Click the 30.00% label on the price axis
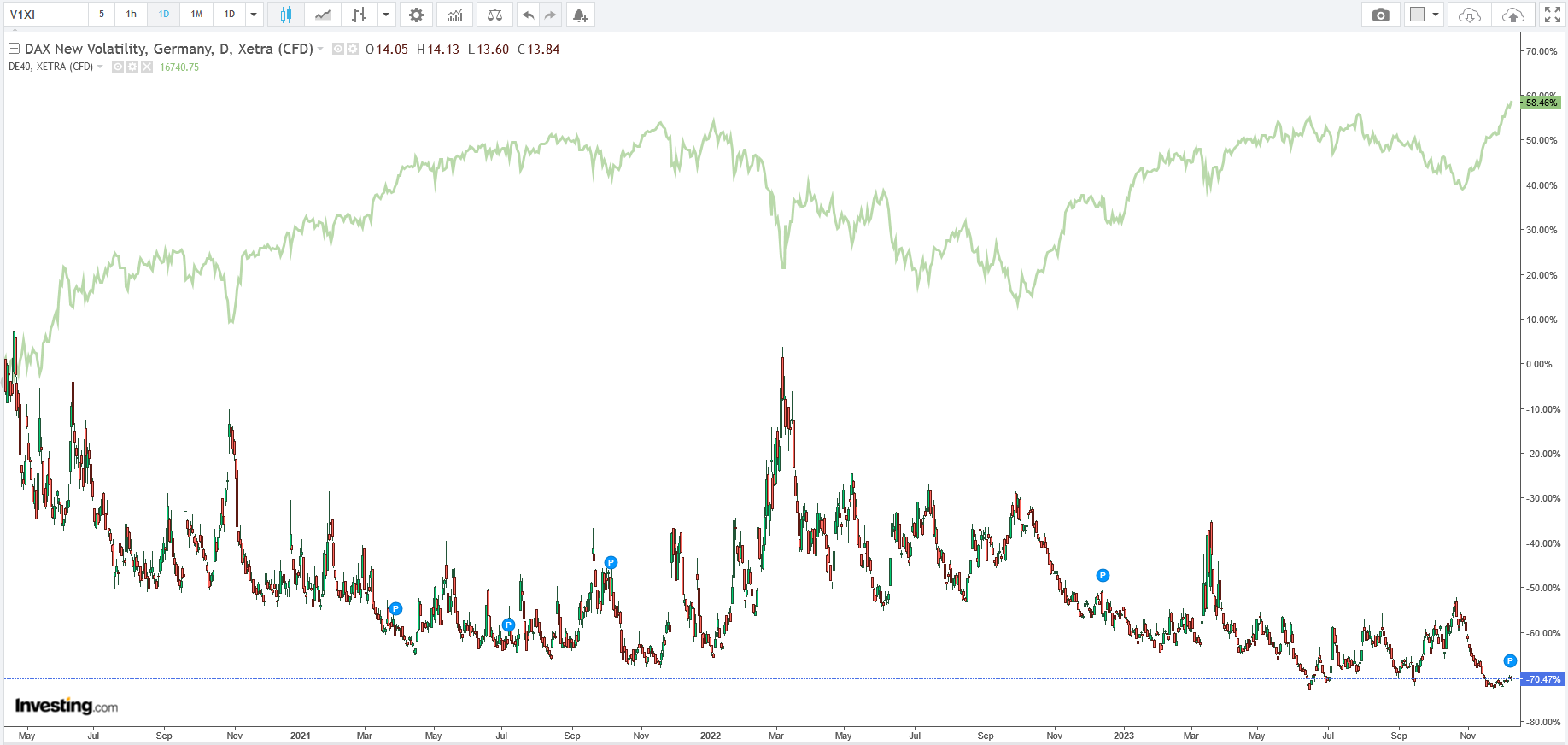 tap(1542, 230)
